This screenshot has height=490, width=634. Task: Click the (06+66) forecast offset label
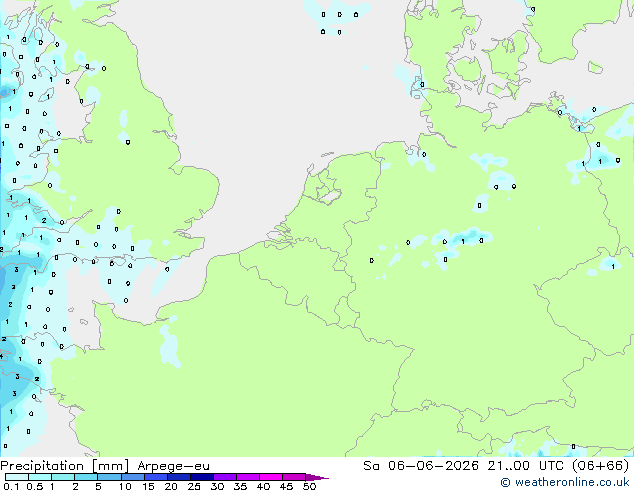coord(600,466)
